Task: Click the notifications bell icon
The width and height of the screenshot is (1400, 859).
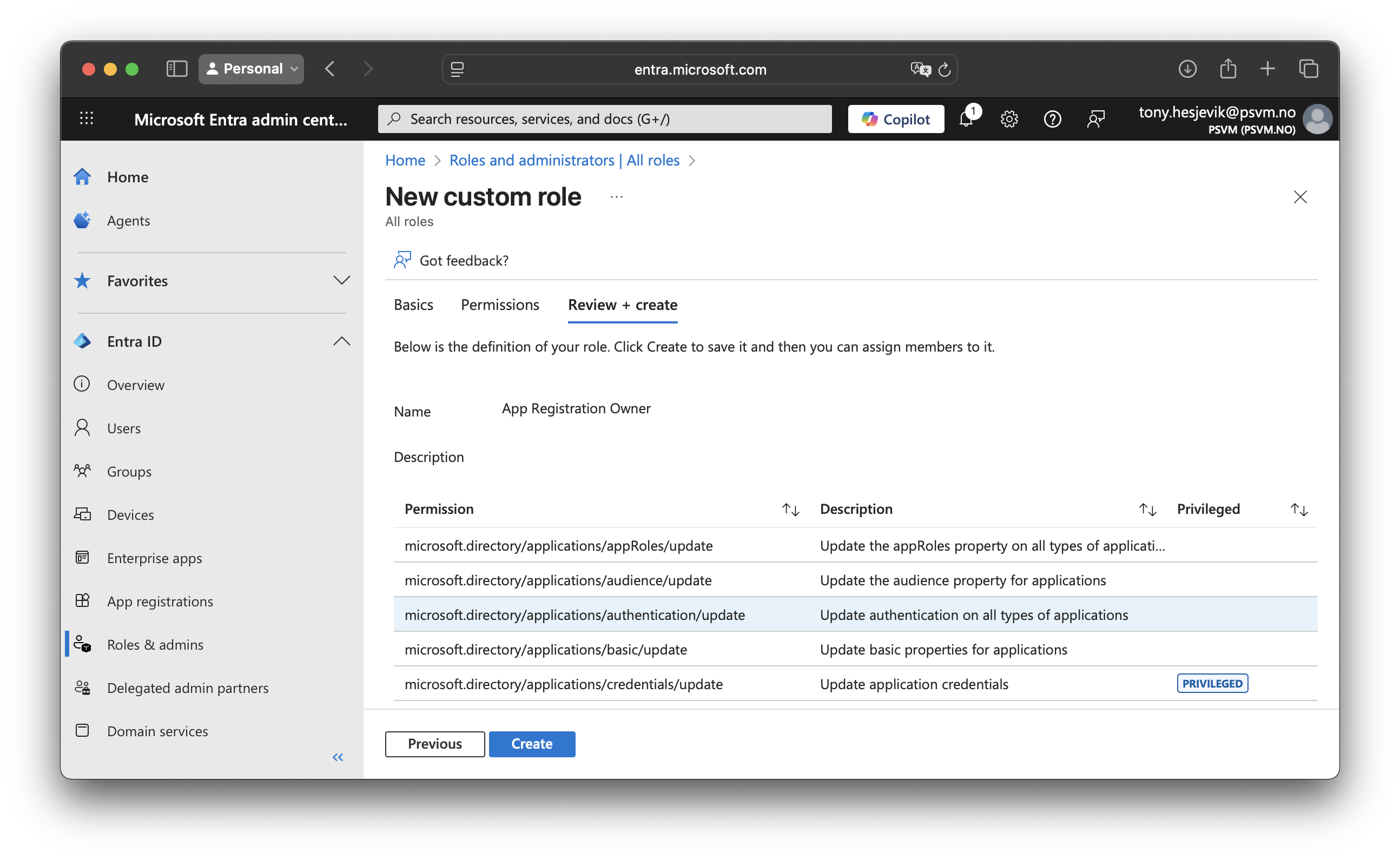Action: tap(966, 119)
